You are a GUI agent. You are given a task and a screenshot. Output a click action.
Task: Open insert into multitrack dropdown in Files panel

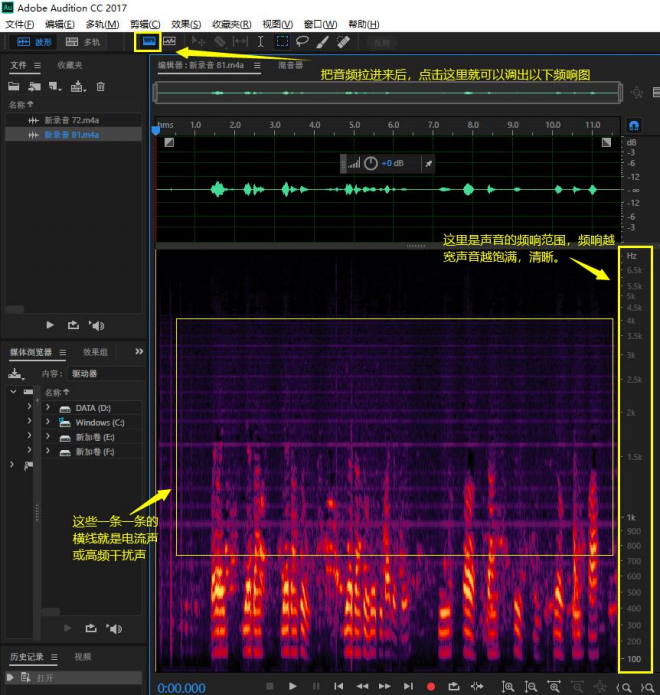coord(78,86)
